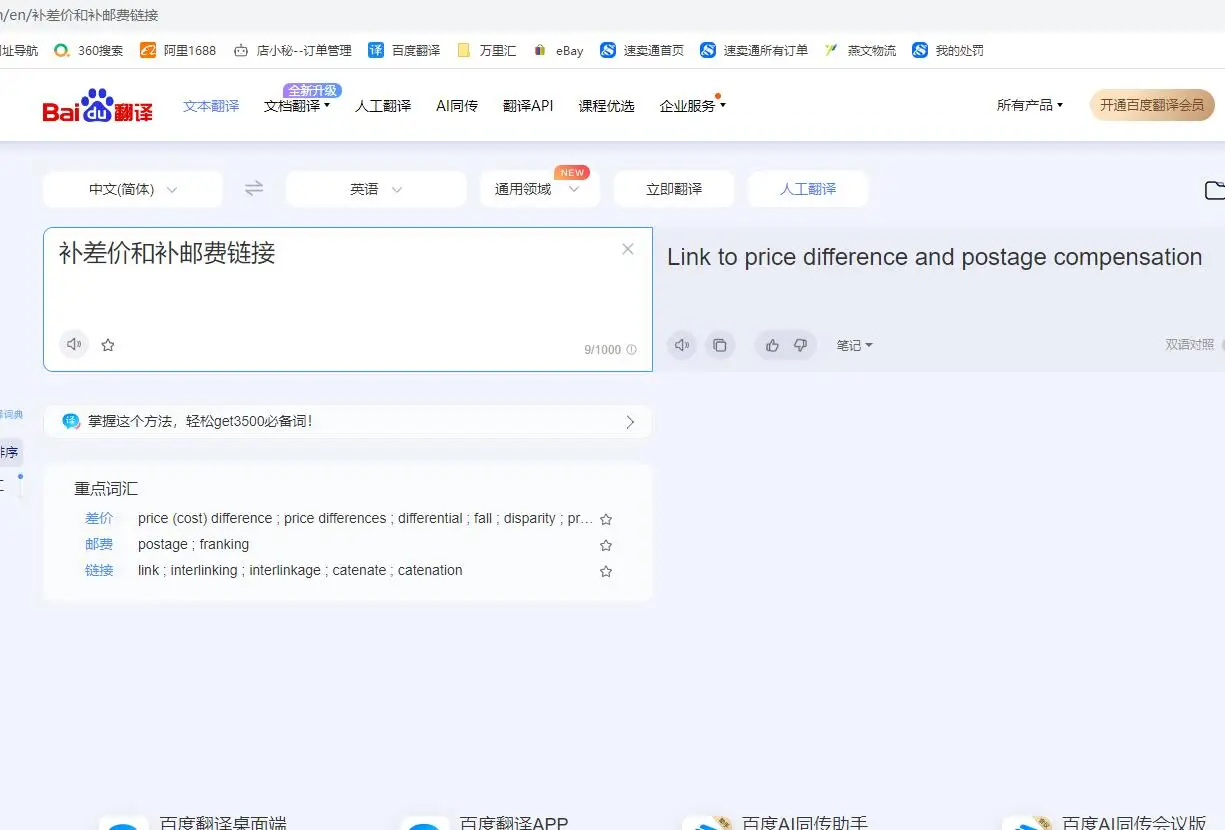Star the 链接 vocabulary entry
The image size is (1225, 830).
(606, 571)
